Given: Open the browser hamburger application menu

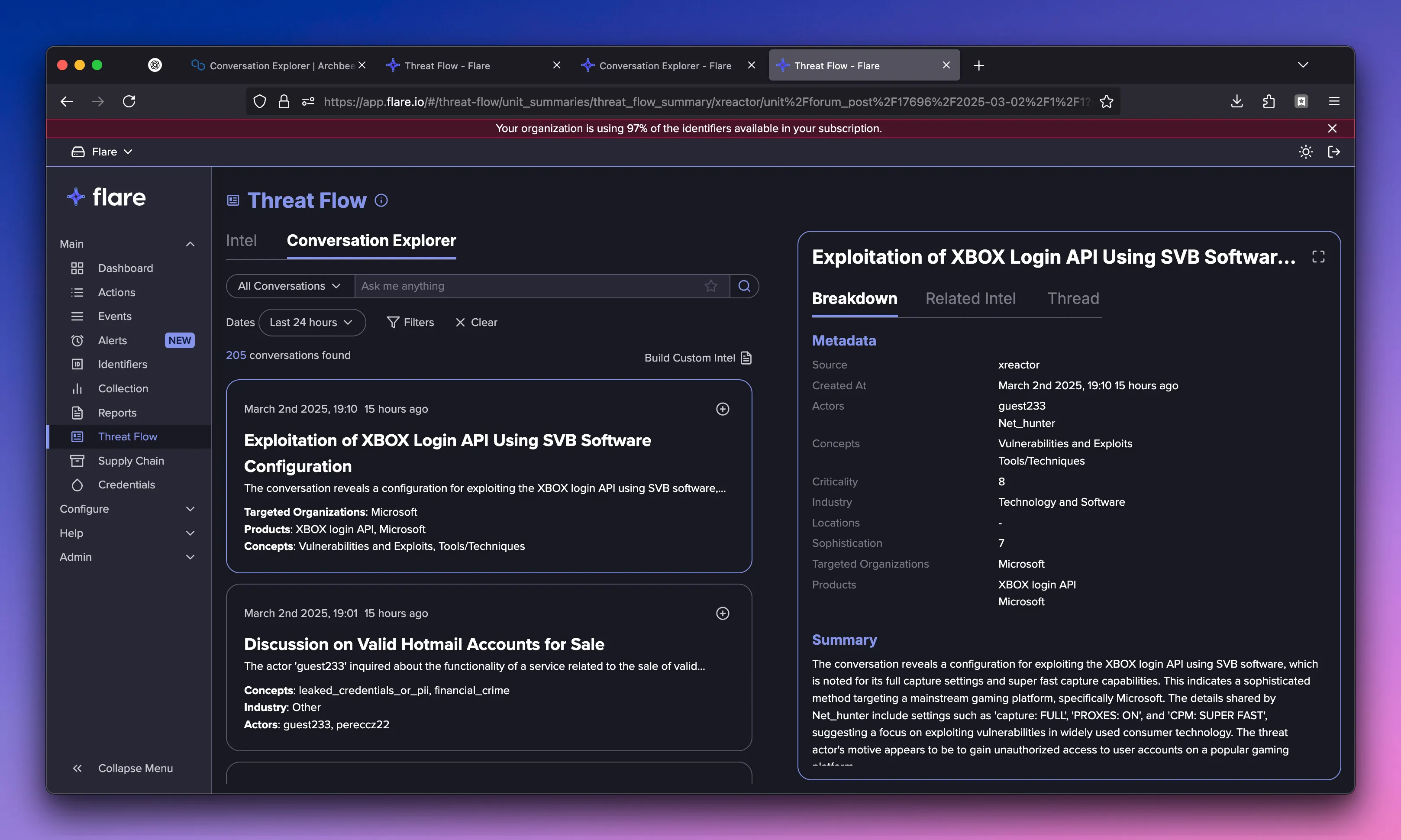Looking at the screenshot, I should [x=1334, y=101].
